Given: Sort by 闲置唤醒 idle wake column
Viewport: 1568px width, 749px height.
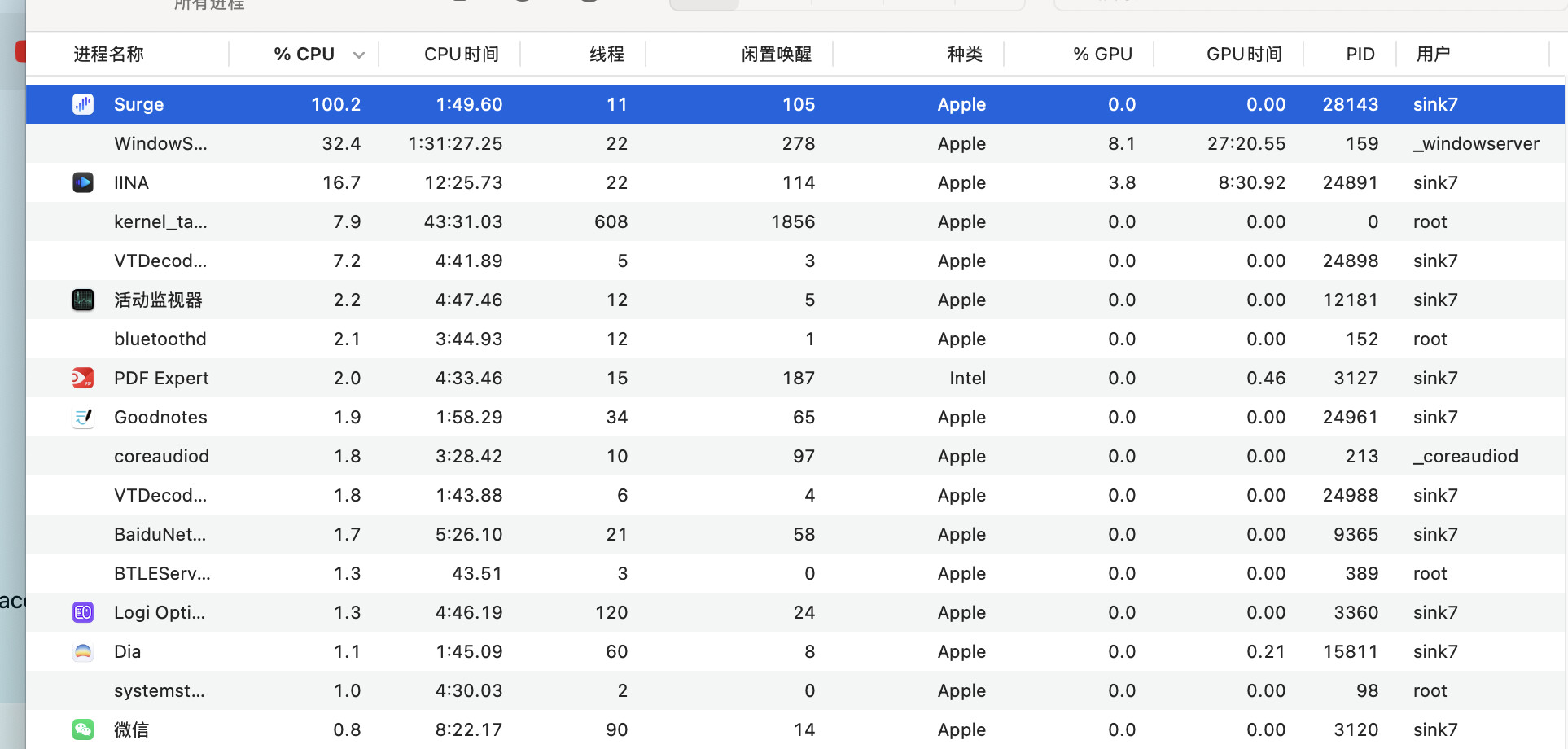Looking at the screenshot, I should (x=776, y=55).
